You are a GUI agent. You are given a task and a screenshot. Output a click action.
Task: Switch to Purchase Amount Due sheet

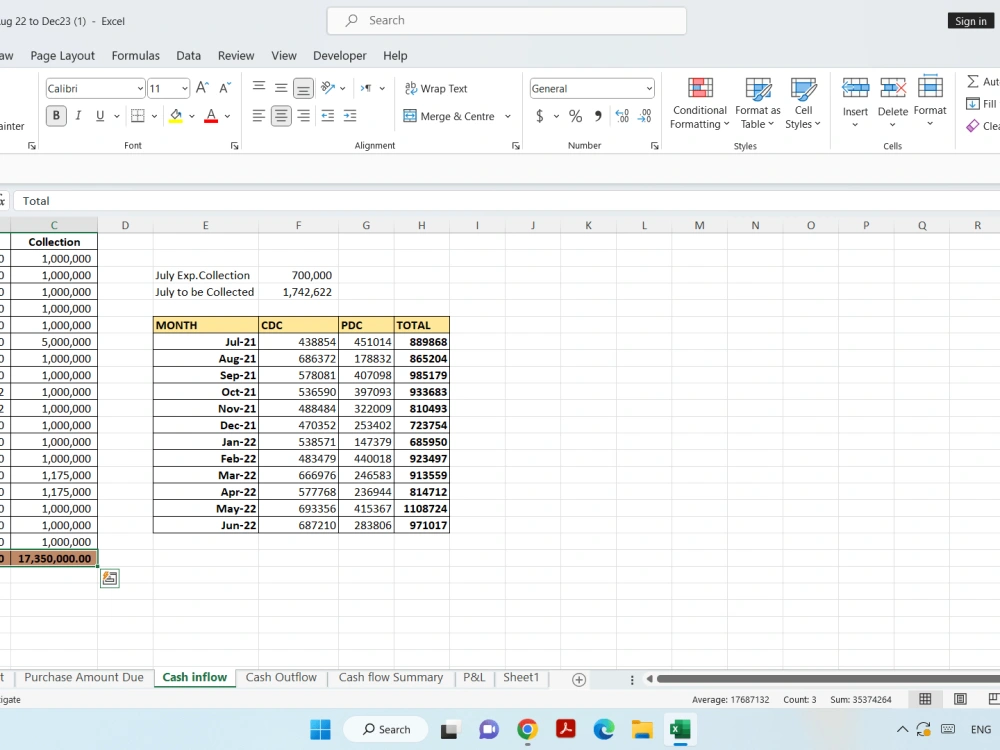point(84,677)
